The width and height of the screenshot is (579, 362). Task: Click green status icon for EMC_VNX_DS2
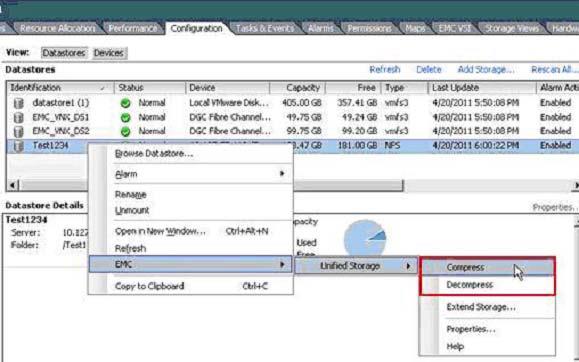(x=126, y=131)
